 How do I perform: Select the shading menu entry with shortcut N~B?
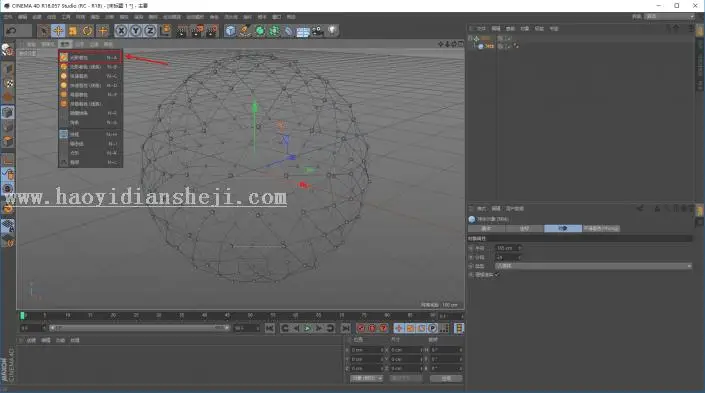point(90,67)
